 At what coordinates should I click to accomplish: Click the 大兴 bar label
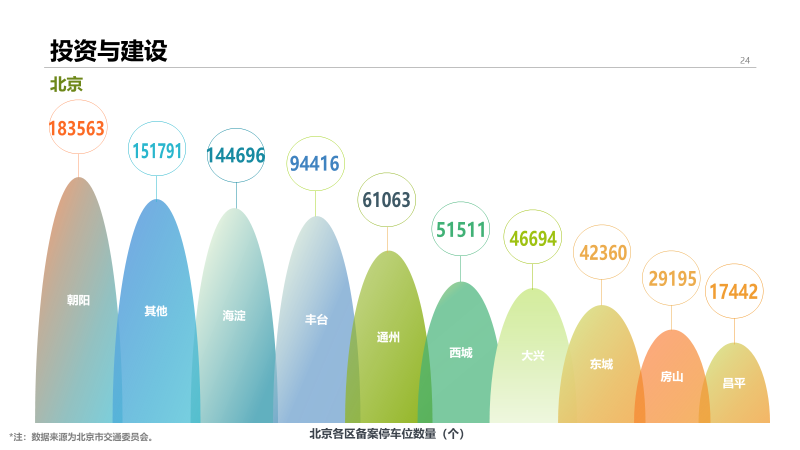532,356
